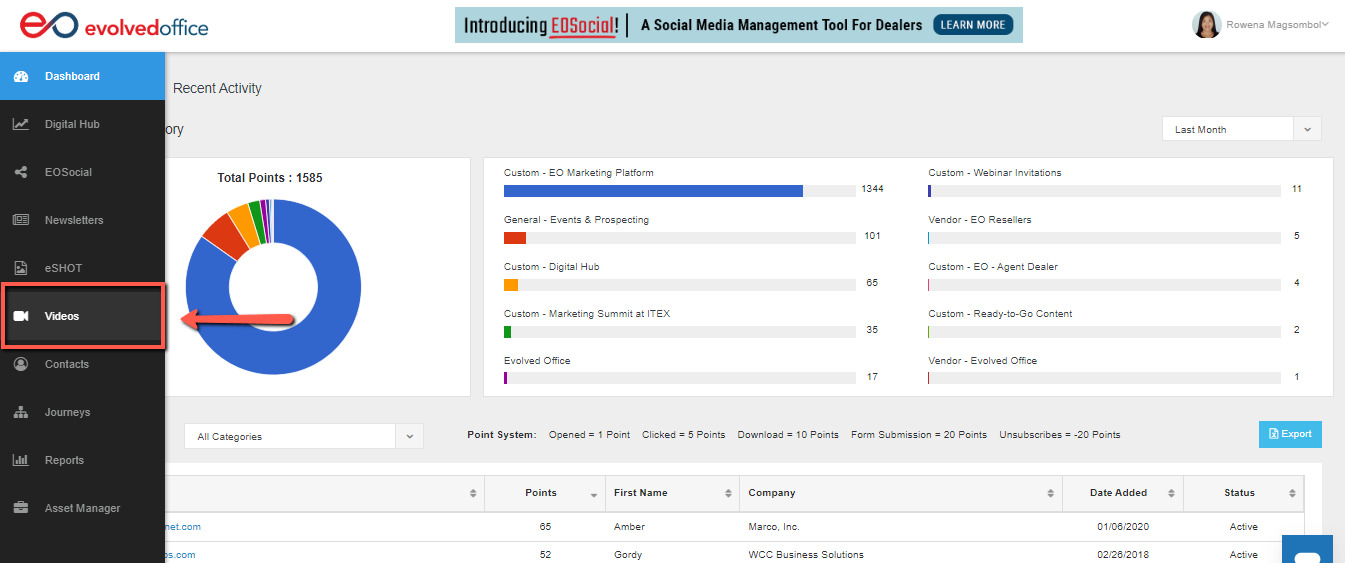Click Learn More on EOSocial banner
The width and height of the screenshot is (1345, 563).
(x=973, y=25)
